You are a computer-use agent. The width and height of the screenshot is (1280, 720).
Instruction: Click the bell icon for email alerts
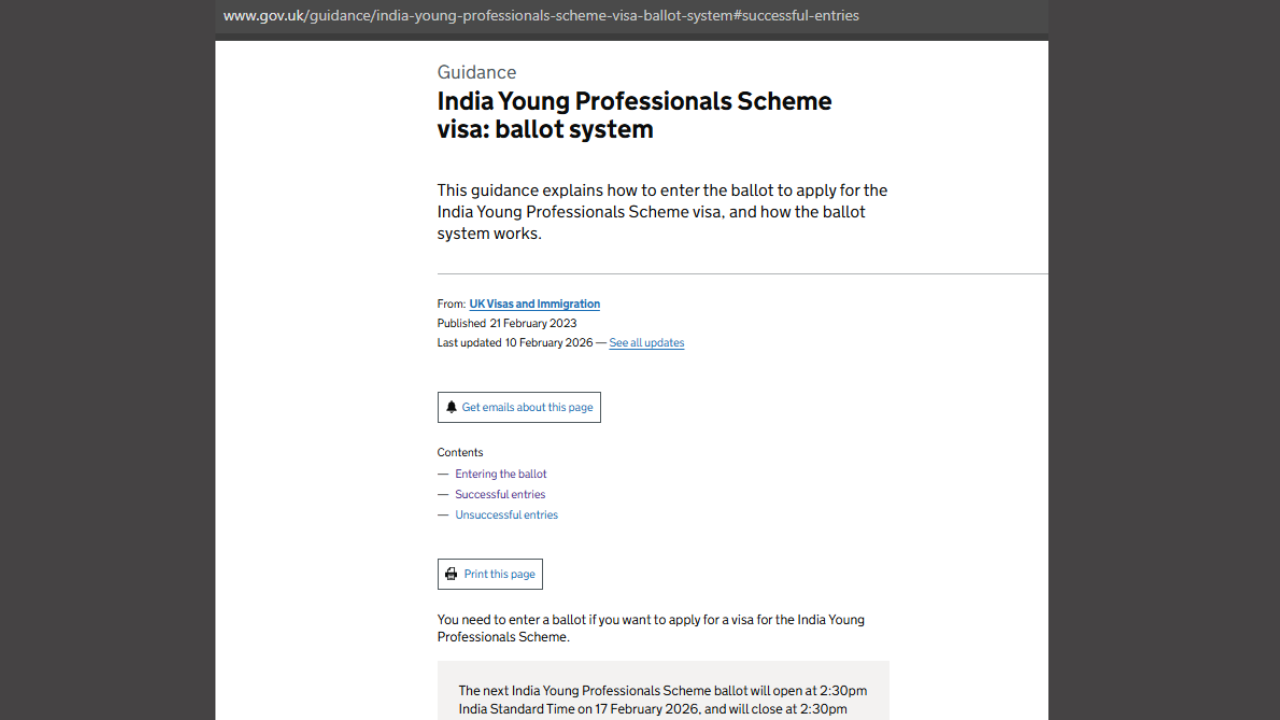[x=452, y=406]
